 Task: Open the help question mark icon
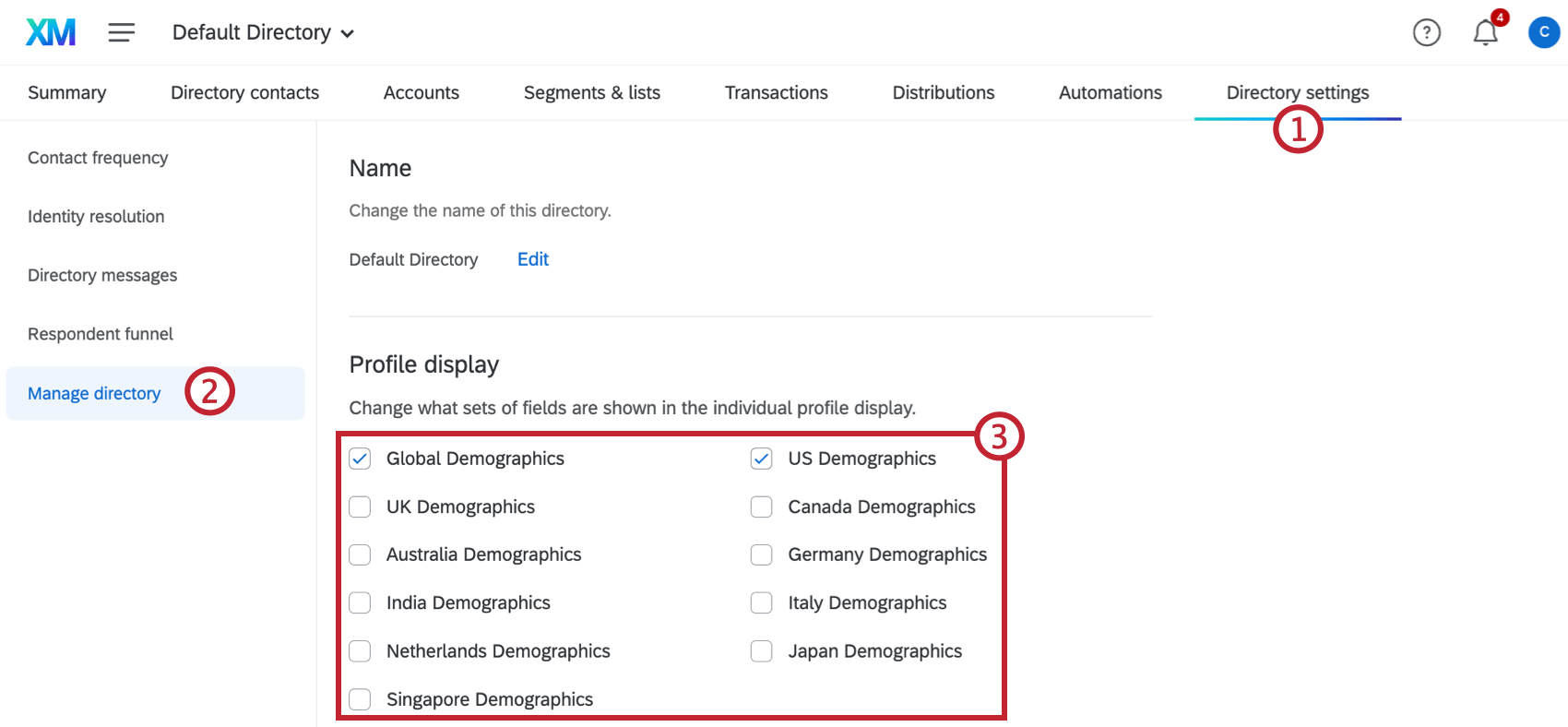1426,32
